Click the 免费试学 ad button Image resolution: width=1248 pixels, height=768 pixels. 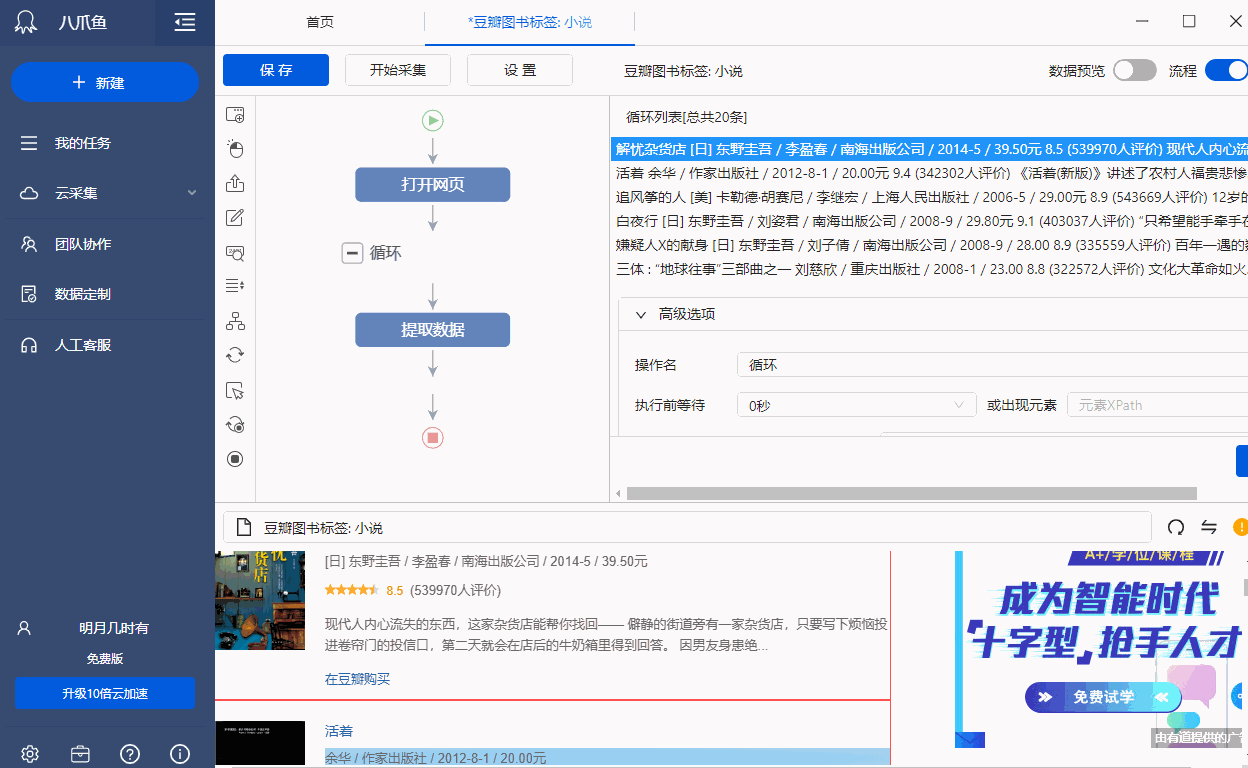[1103, 697]
